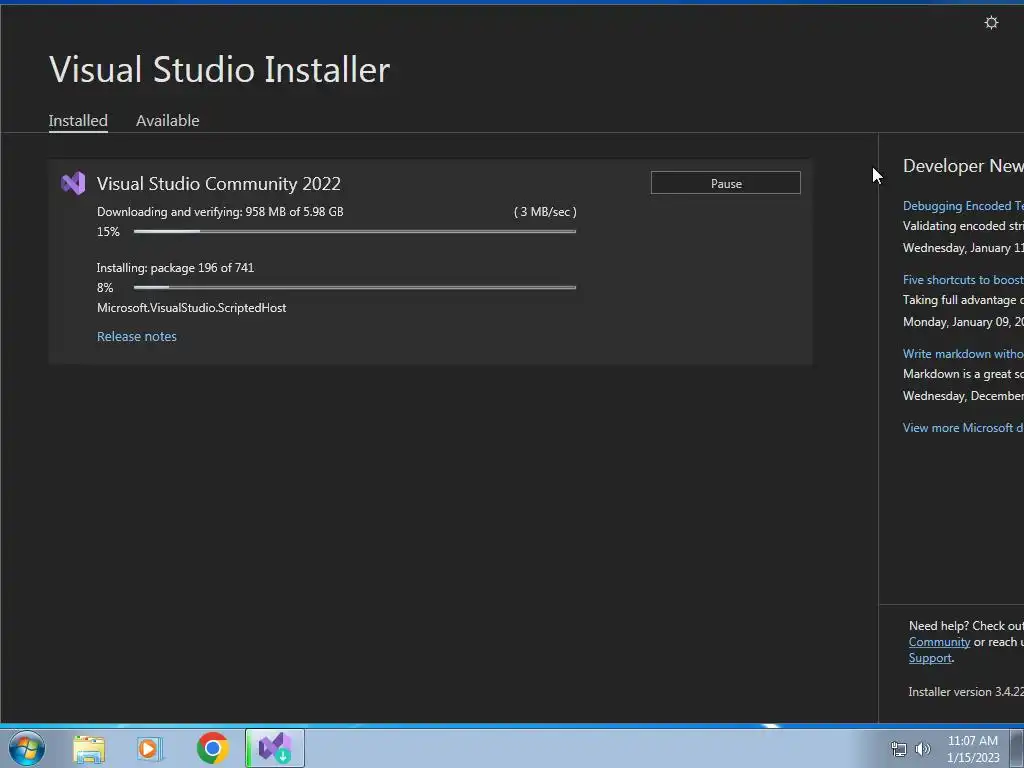1024x768 pixels.
Task: Open the volume speaker tray icon
Action: [923, 749]
